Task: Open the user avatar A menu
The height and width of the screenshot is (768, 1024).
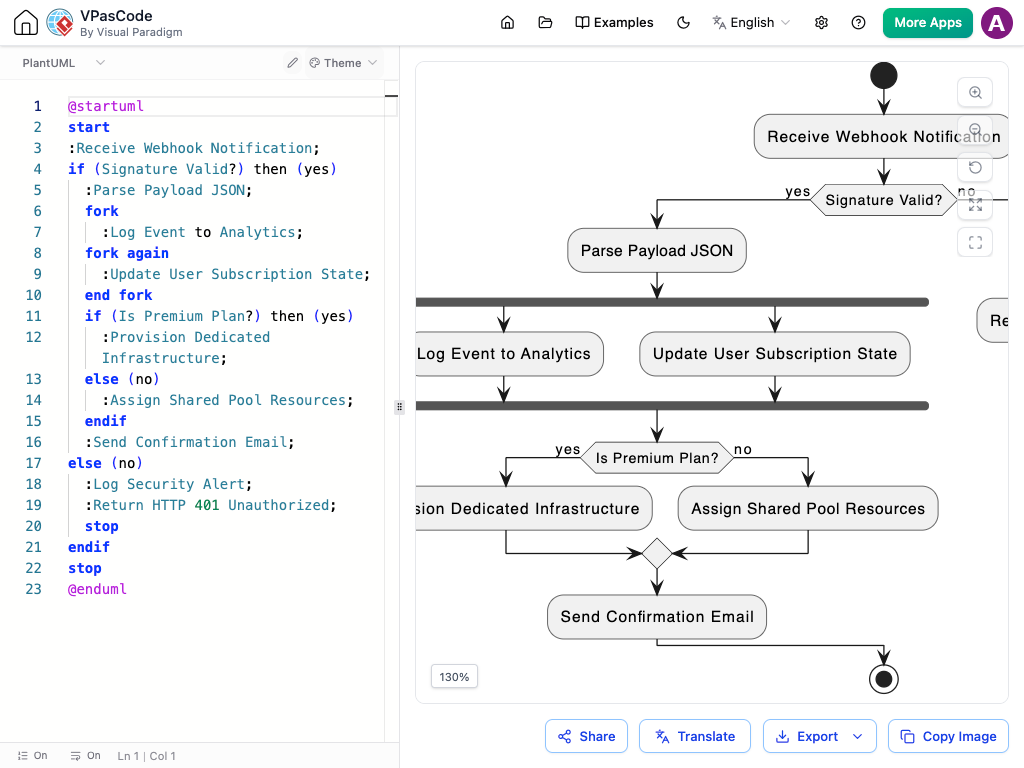Action: (x=997, y=23)
